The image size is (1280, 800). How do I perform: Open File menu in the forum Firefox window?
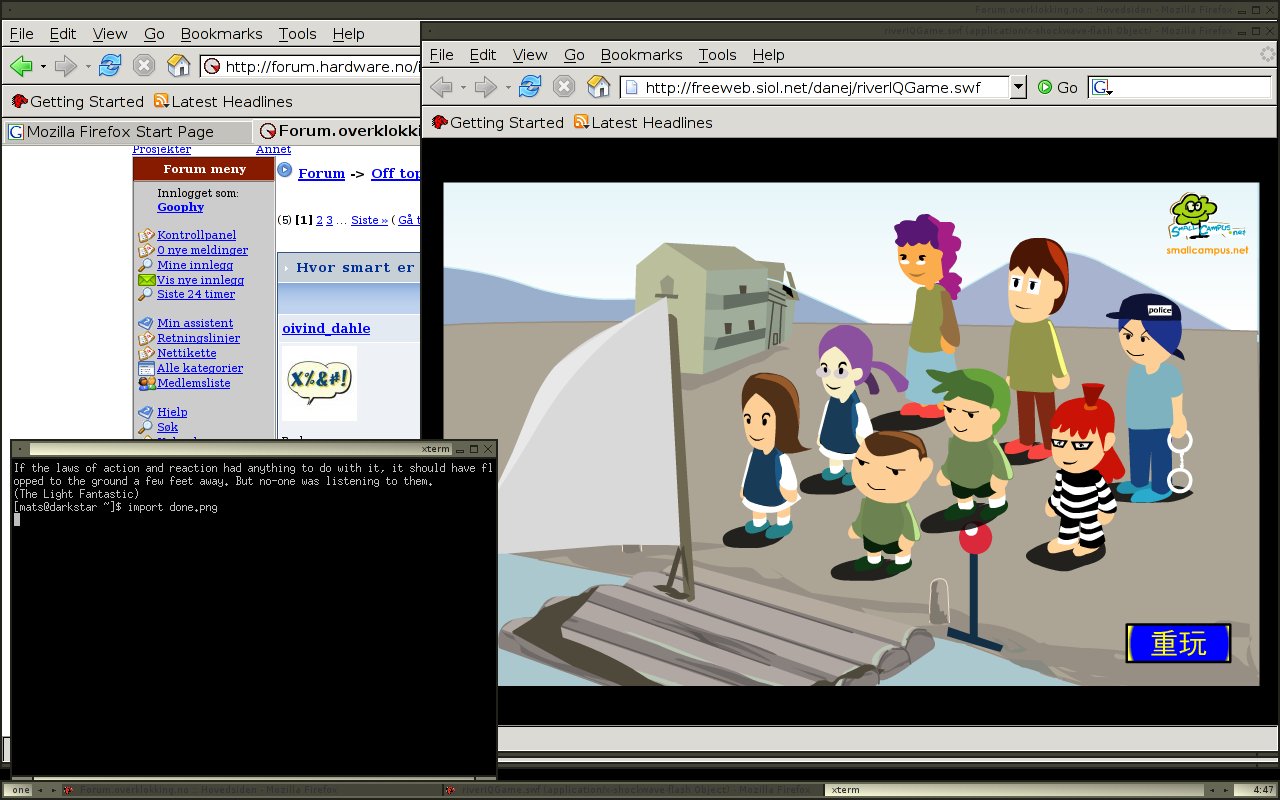point(22,34)
